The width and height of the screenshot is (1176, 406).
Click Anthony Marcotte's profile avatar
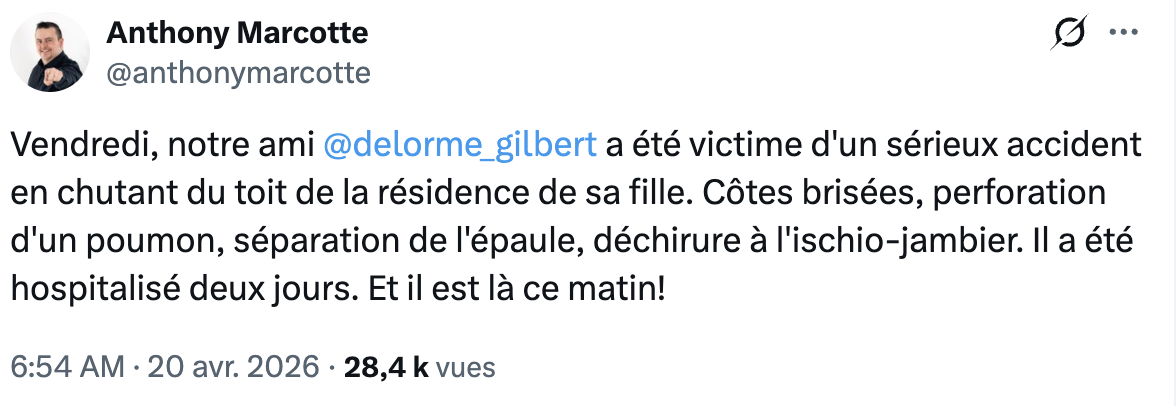pyautogui.click(x=51, y=53)
